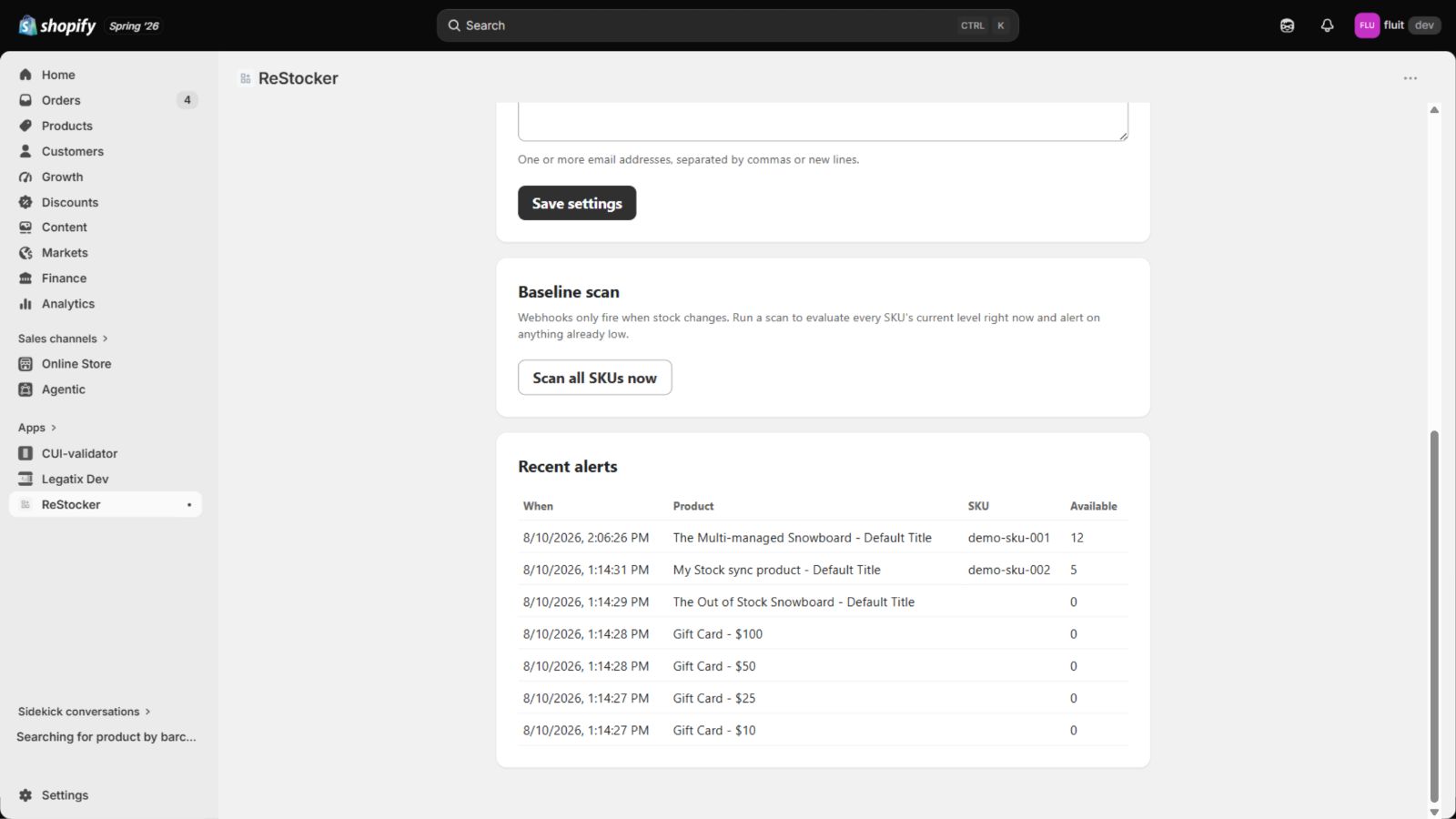Image resolution: width=1456 pixels, height=819 pixels.
Task: Click the Markets globe icon
Action: (x=25, y=253)
